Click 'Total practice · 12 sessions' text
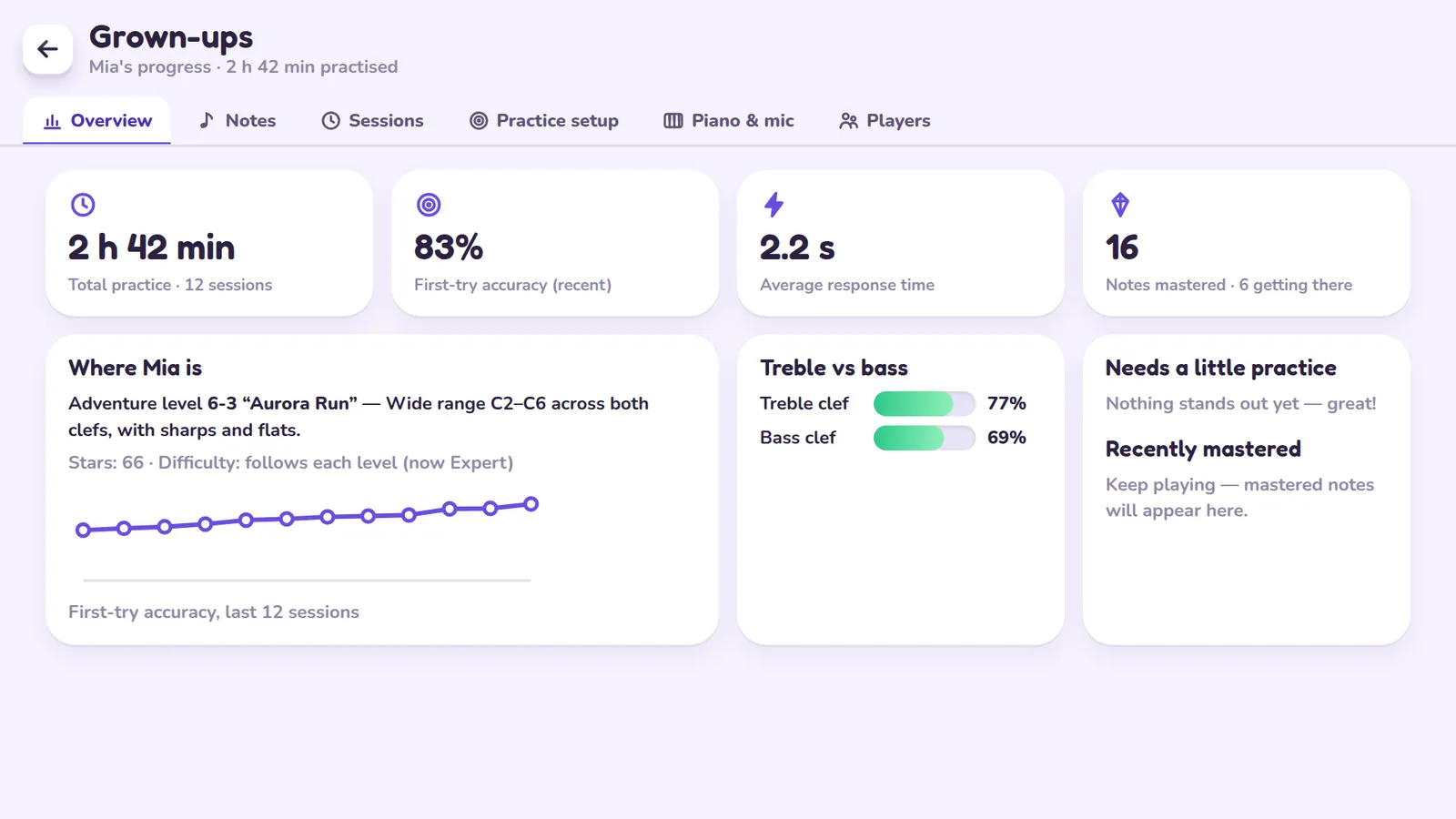The image size is (1456, 819). (170, 285)
